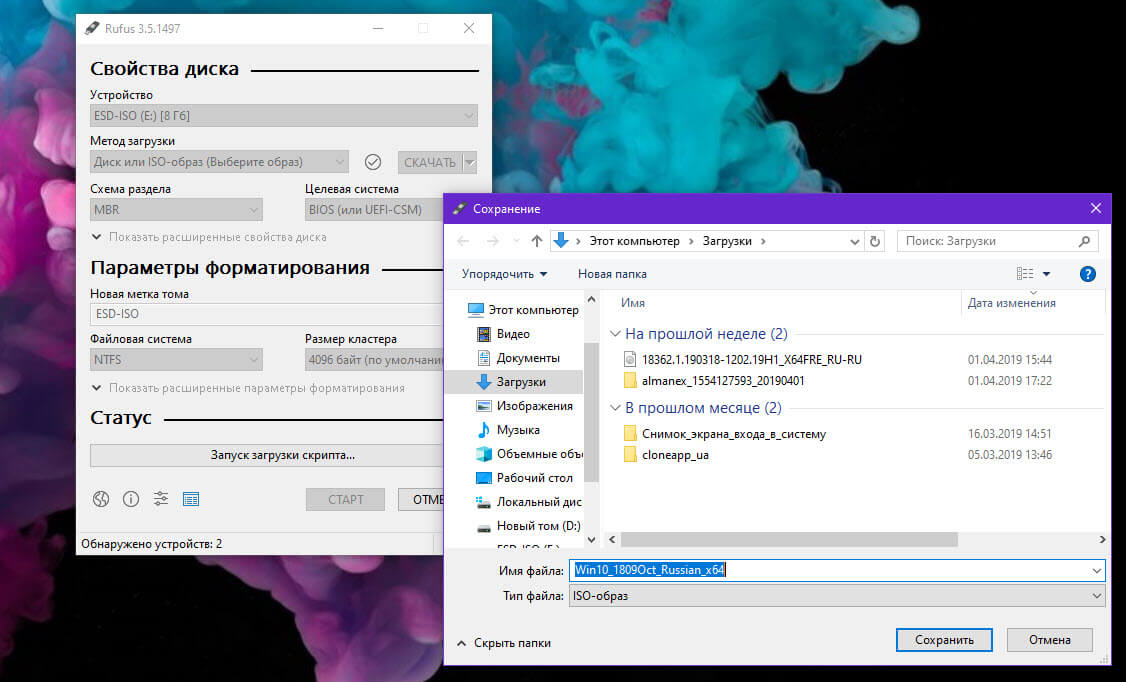
Task: Select Локальный диск in navigation tree
Action: 529,502
